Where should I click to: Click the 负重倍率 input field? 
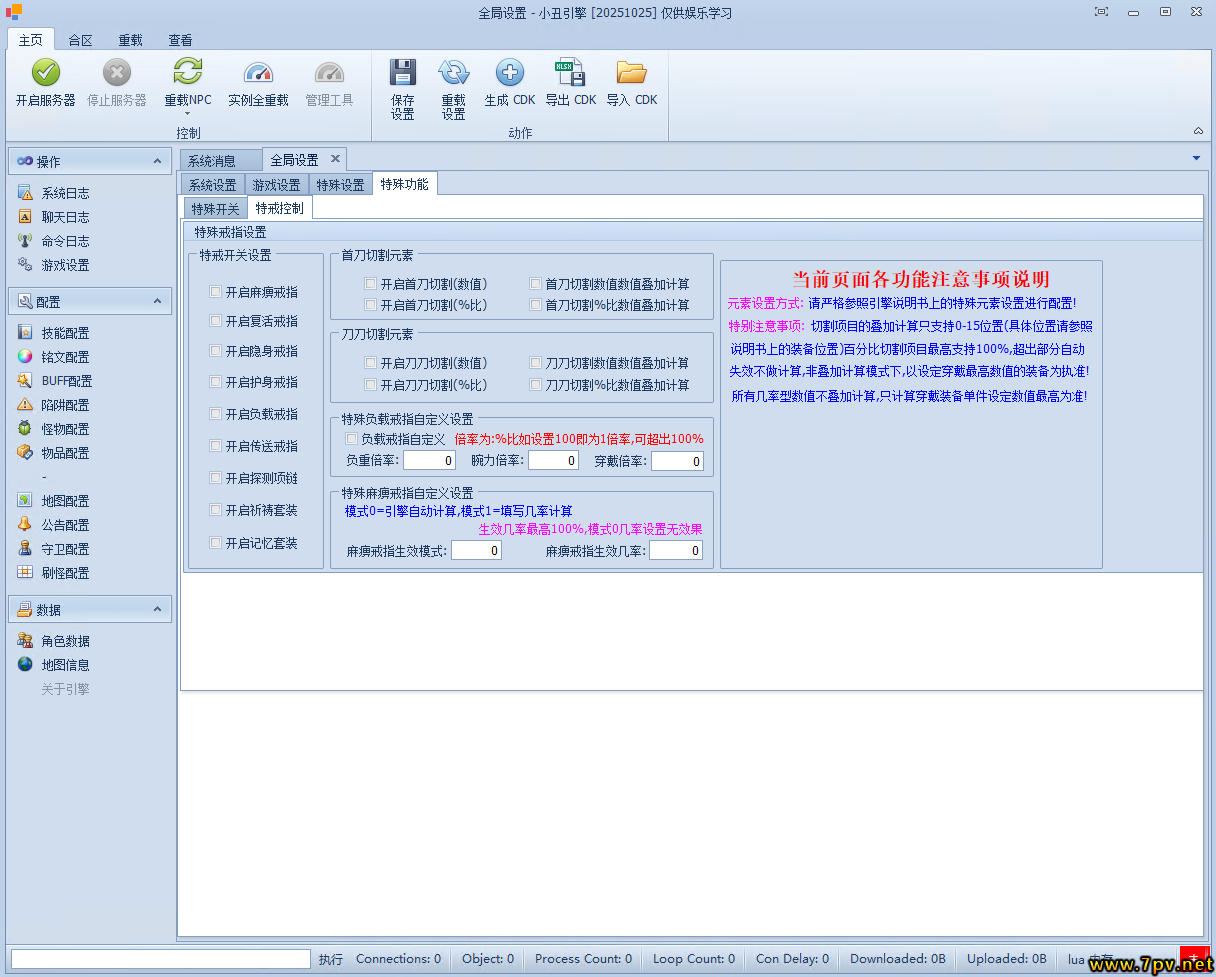tap(429, 461)
